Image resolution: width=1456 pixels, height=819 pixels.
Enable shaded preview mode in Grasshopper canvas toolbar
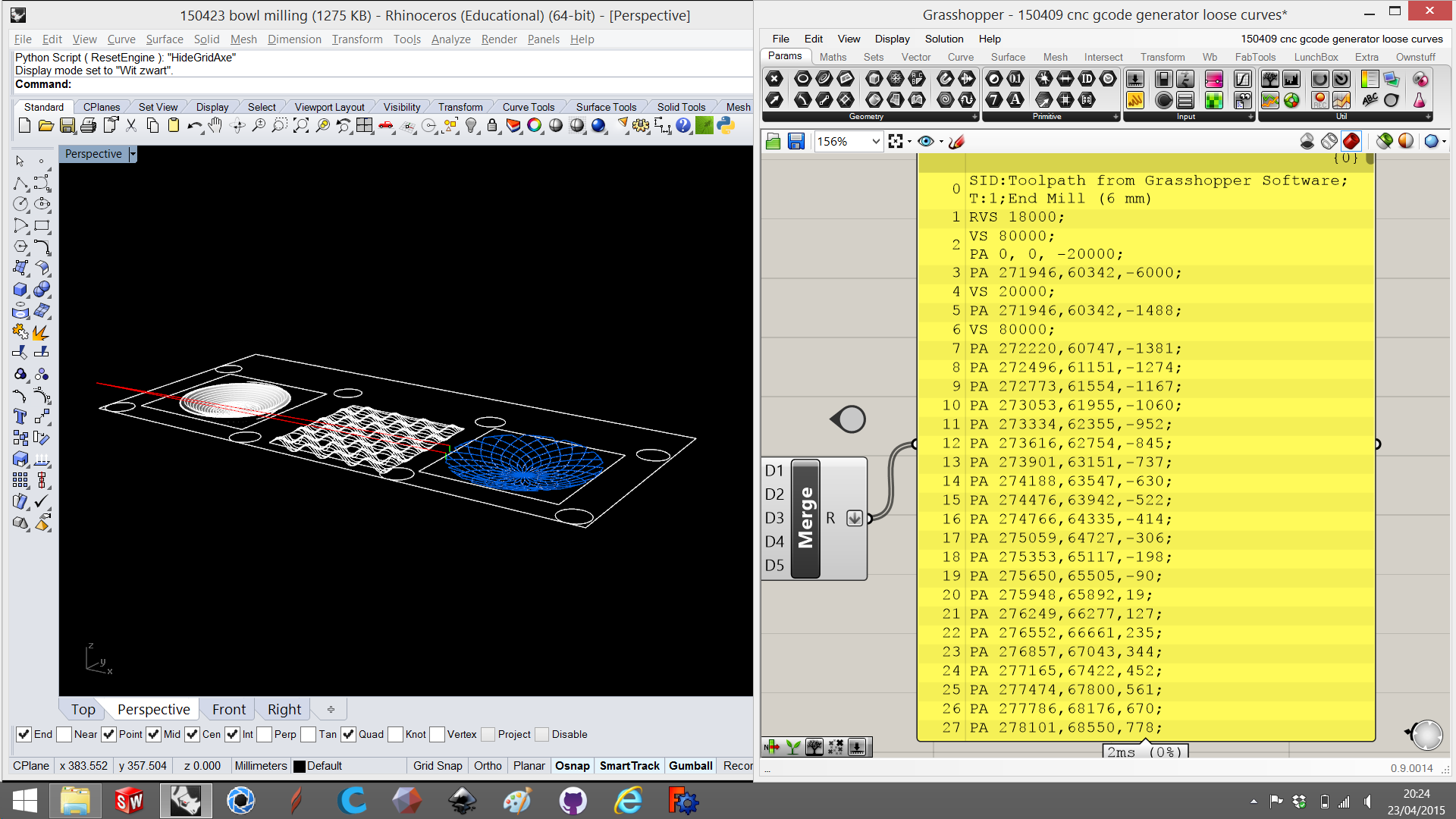[x=1351, y=141]
